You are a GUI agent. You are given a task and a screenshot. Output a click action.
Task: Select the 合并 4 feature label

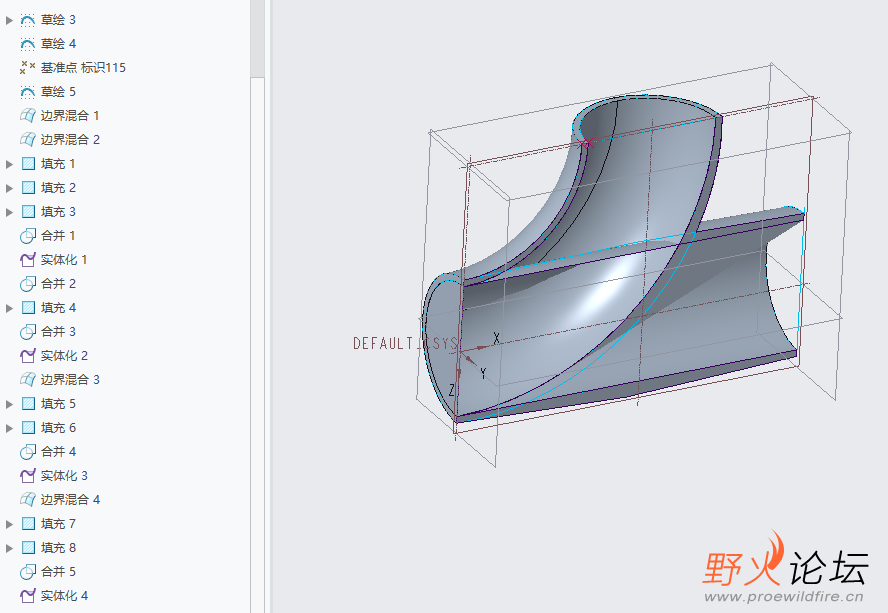[58, 452]
